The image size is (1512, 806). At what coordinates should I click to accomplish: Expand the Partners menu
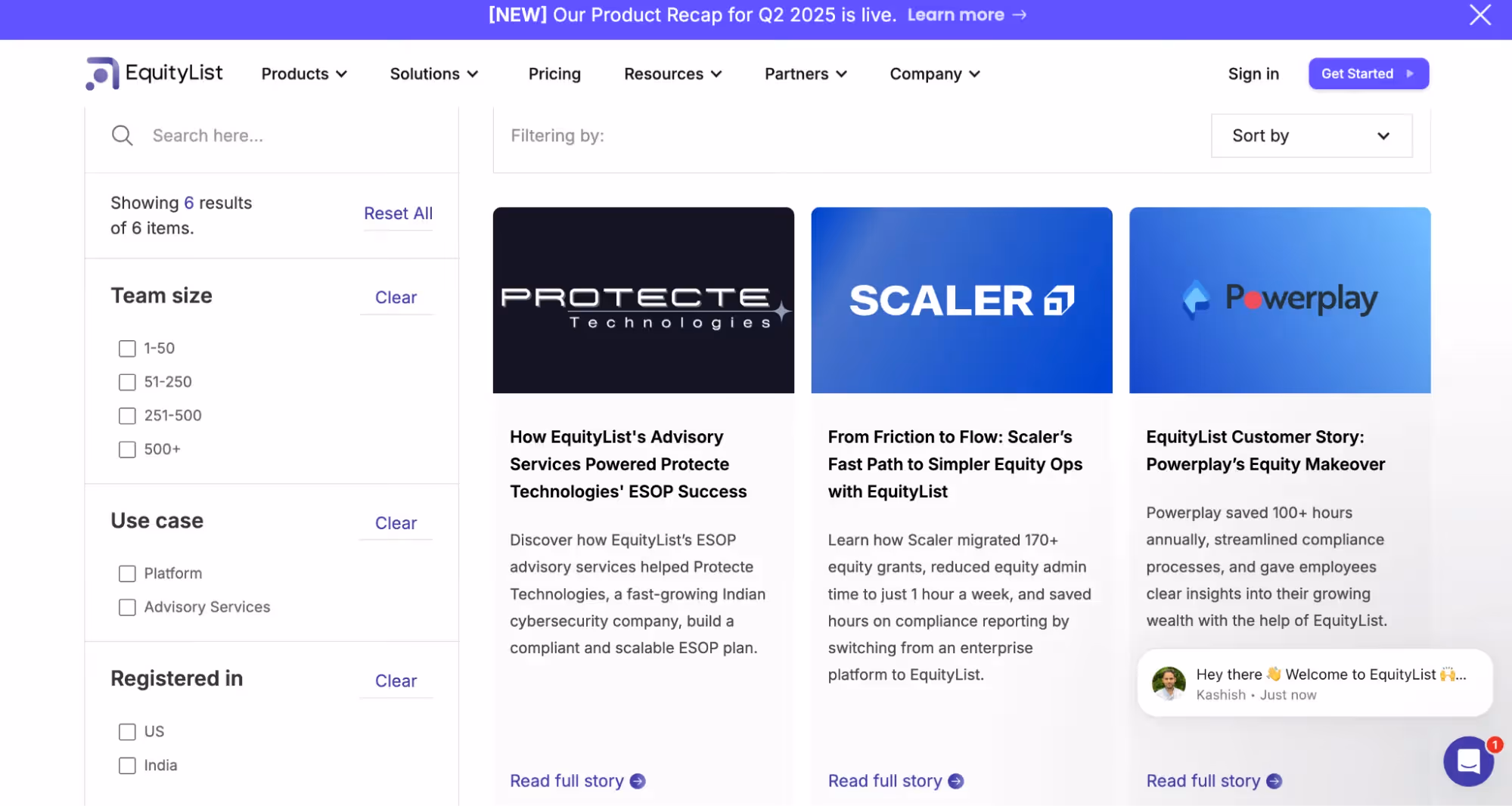click(806, 73)
